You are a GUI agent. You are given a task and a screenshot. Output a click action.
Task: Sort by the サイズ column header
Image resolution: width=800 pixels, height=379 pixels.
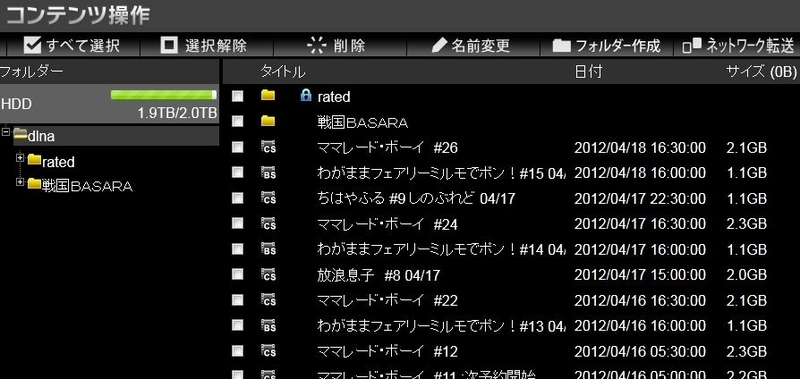tap(761, 72)
